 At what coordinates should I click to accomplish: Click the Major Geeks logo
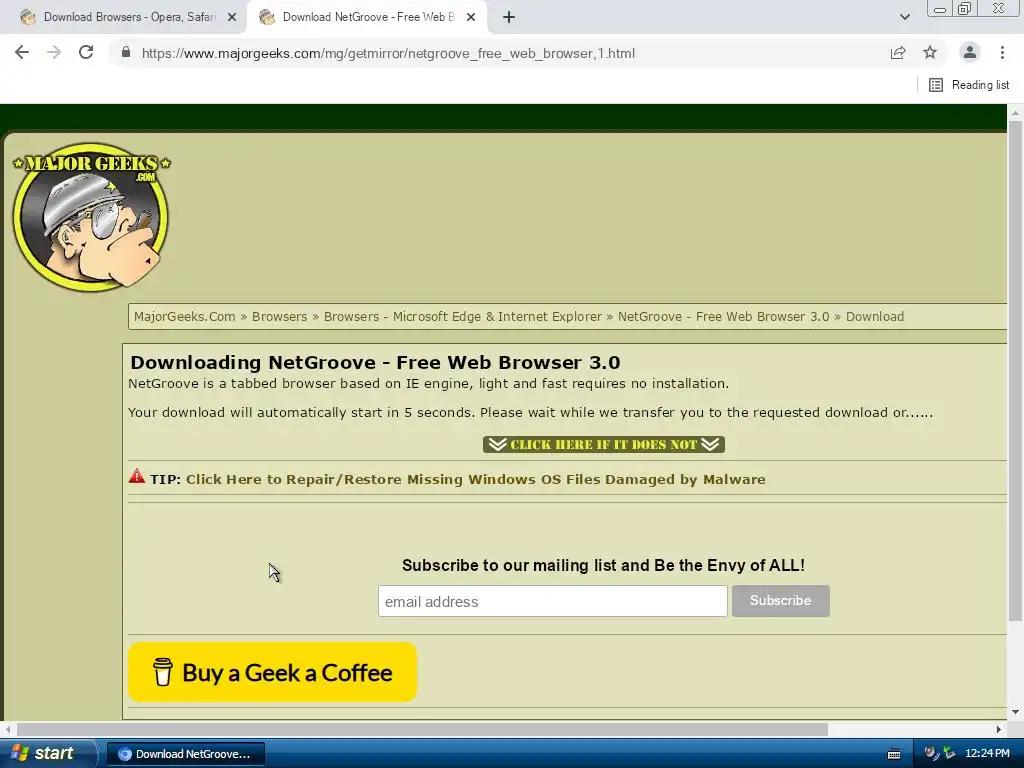tap(91, 217)
